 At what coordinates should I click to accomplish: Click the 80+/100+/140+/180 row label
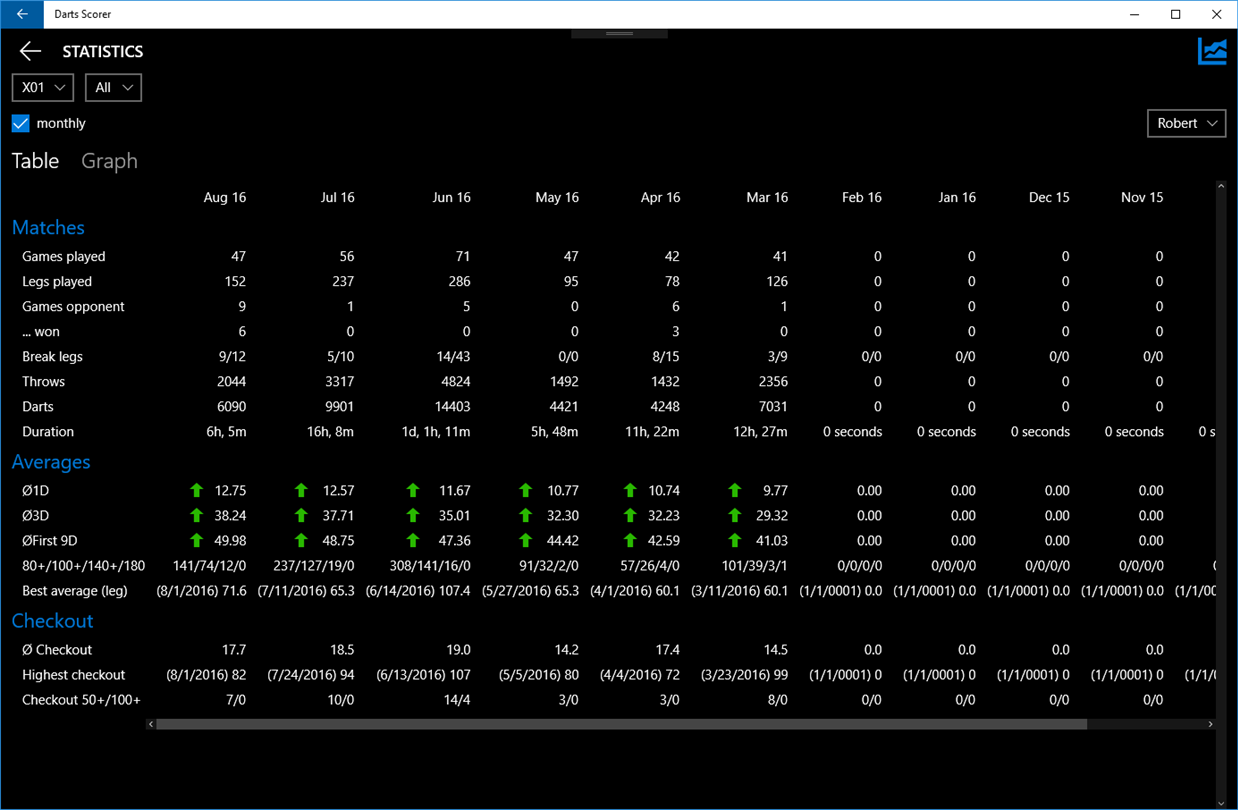(x=83, y=566)
